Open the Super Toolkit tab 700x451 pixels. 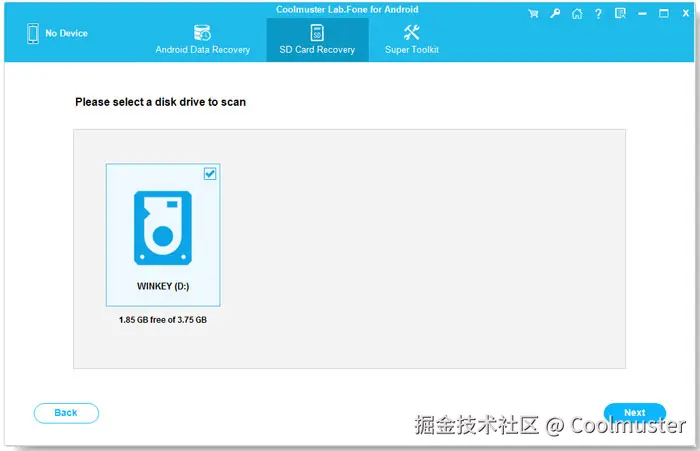click(412, 40)
